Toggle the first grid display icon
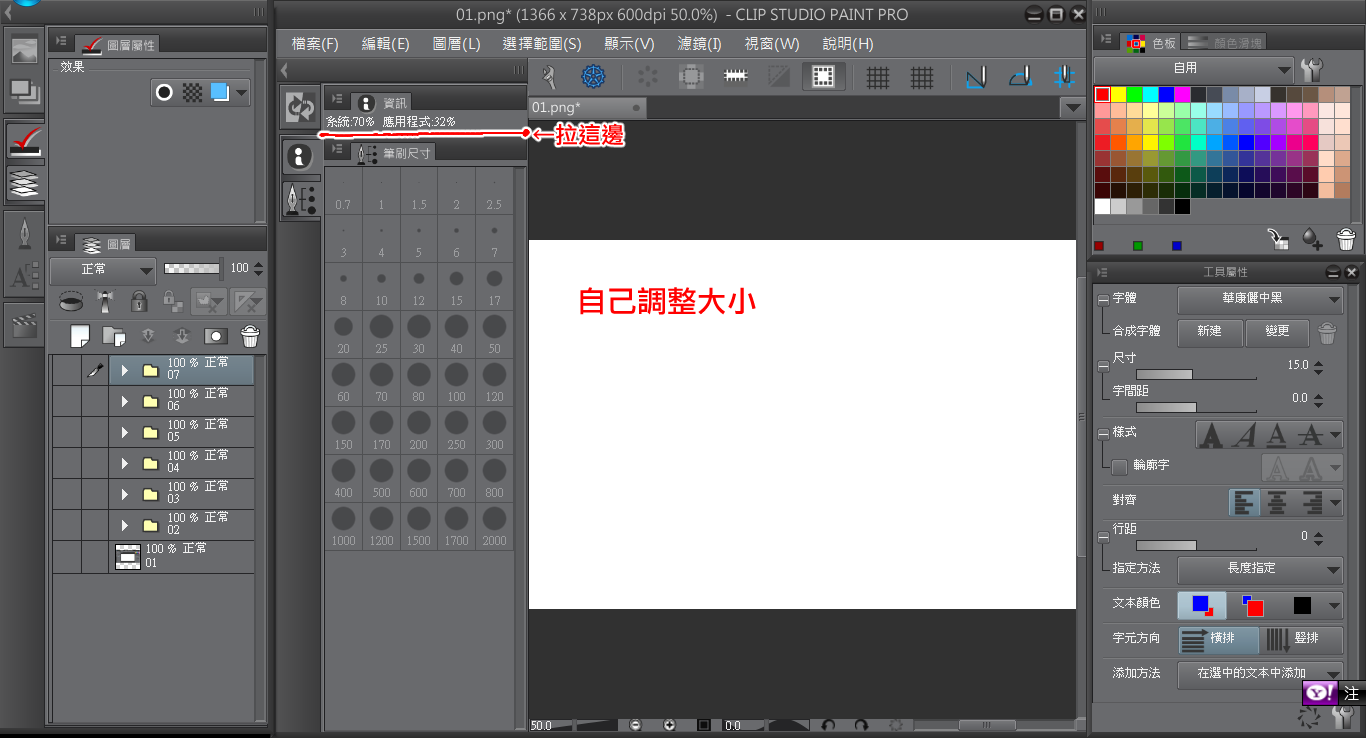This screenshot has height=738, width=1366. (x=878, y=77)
